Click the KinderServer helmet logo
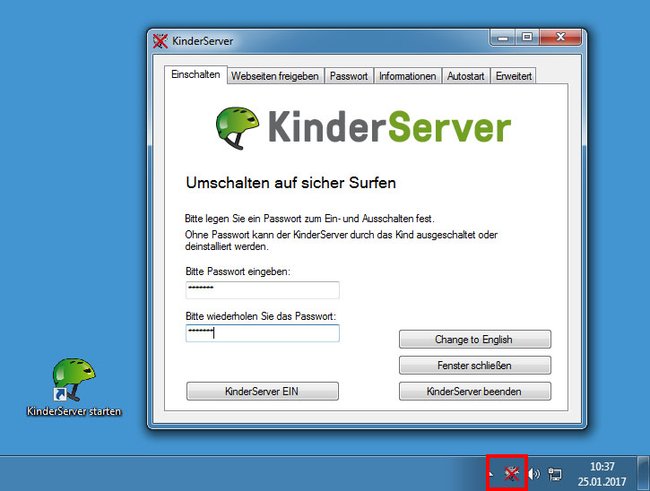This screenshot has height=491, width=650. click(x=237, y=128)
